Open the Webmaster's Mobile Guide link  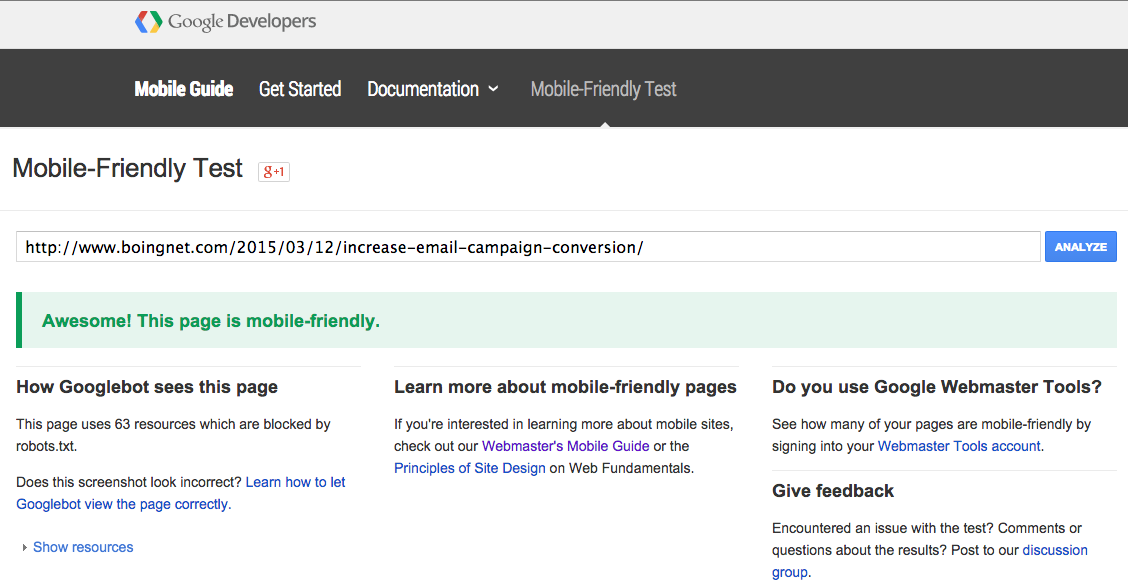pos(565,446)
